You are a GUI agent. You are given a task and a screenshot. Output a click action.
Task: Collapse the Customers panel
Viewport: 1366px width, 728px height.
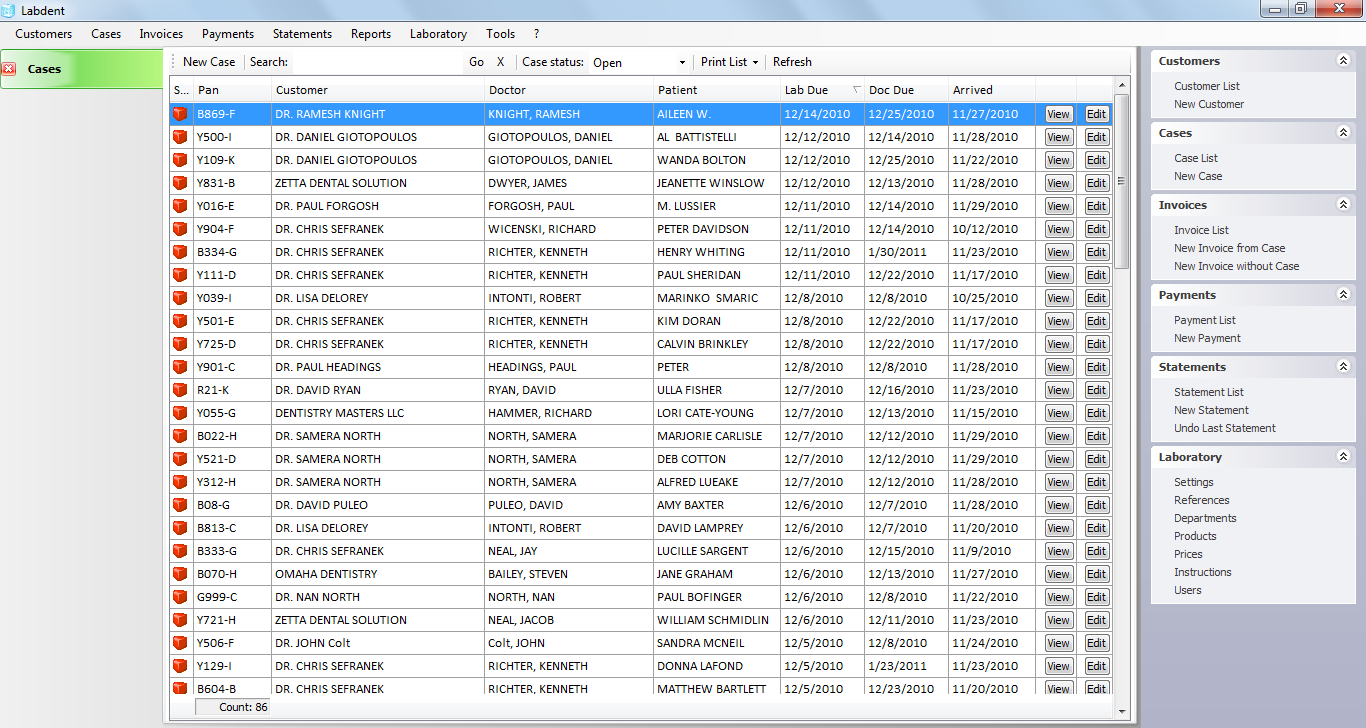coord(1343,61)
